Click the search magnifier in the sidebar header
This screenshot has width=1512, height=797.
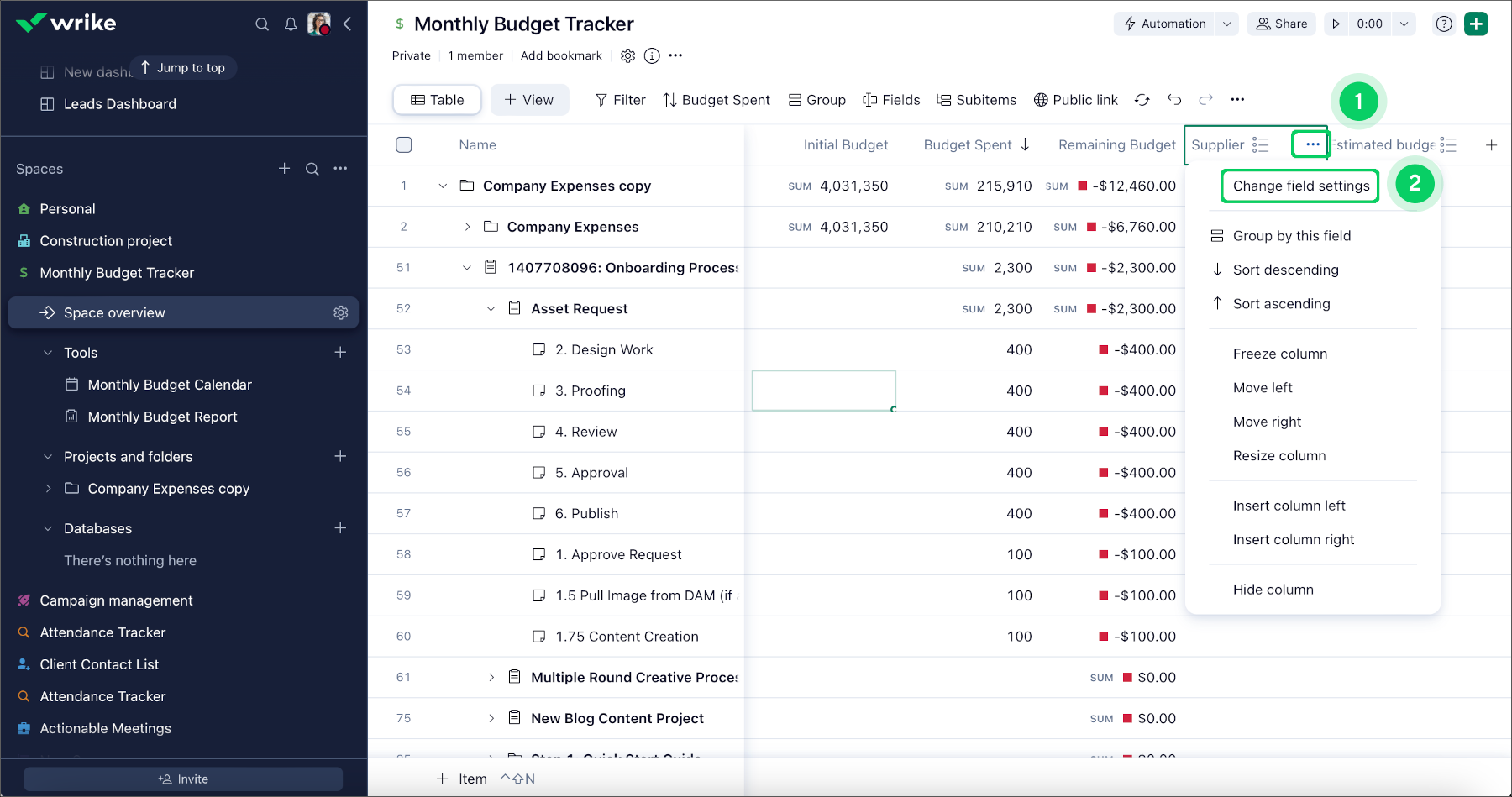(x=262, y=24)
